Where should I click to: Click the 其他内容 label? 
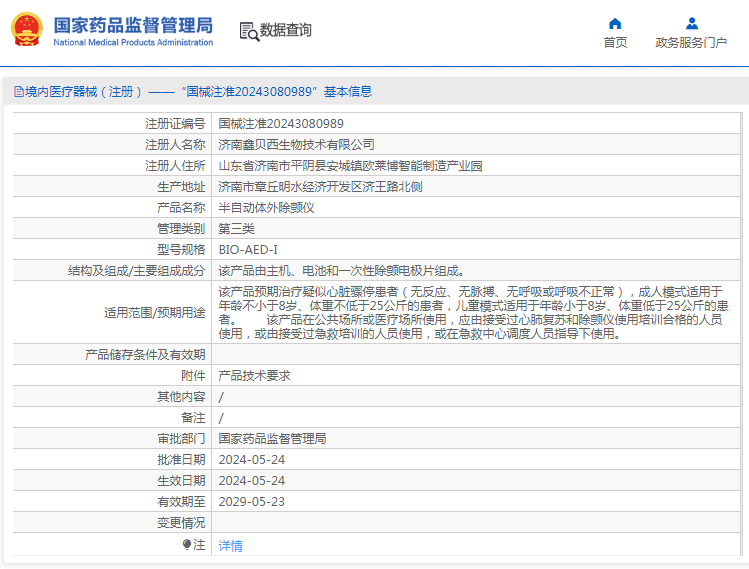click(x=181, y=397)
